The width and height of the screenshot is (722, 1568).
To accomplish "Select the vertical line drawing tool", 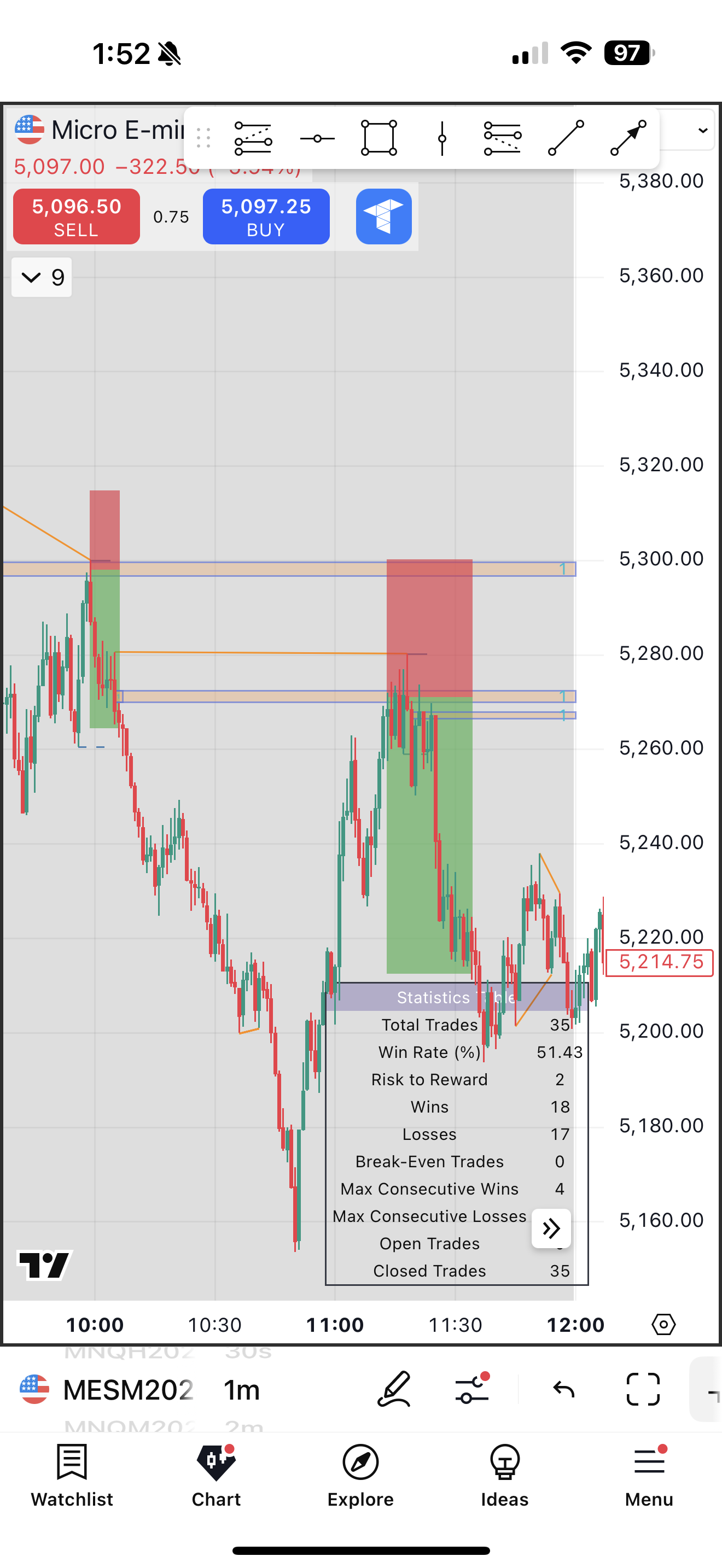I will pos(442,138).
